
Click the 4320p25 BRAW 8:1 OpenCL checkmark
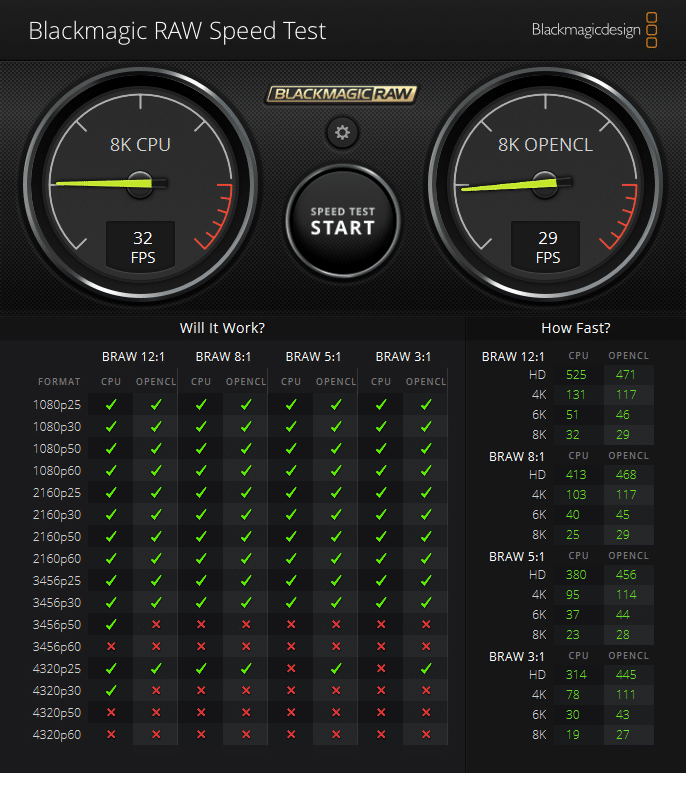tap(246, 668)
